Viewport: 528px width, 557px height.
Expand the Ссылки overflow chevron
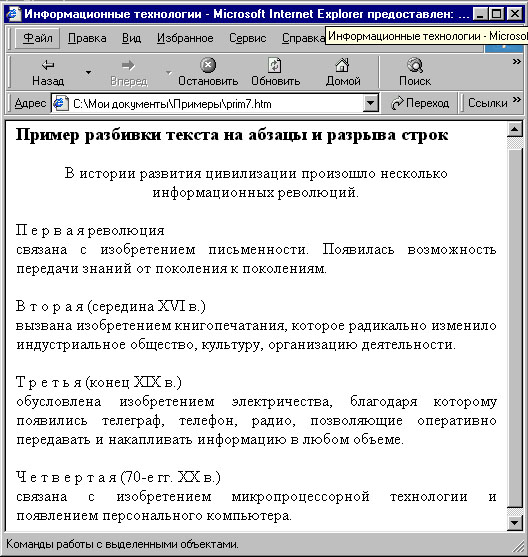[x=517, y=99]
